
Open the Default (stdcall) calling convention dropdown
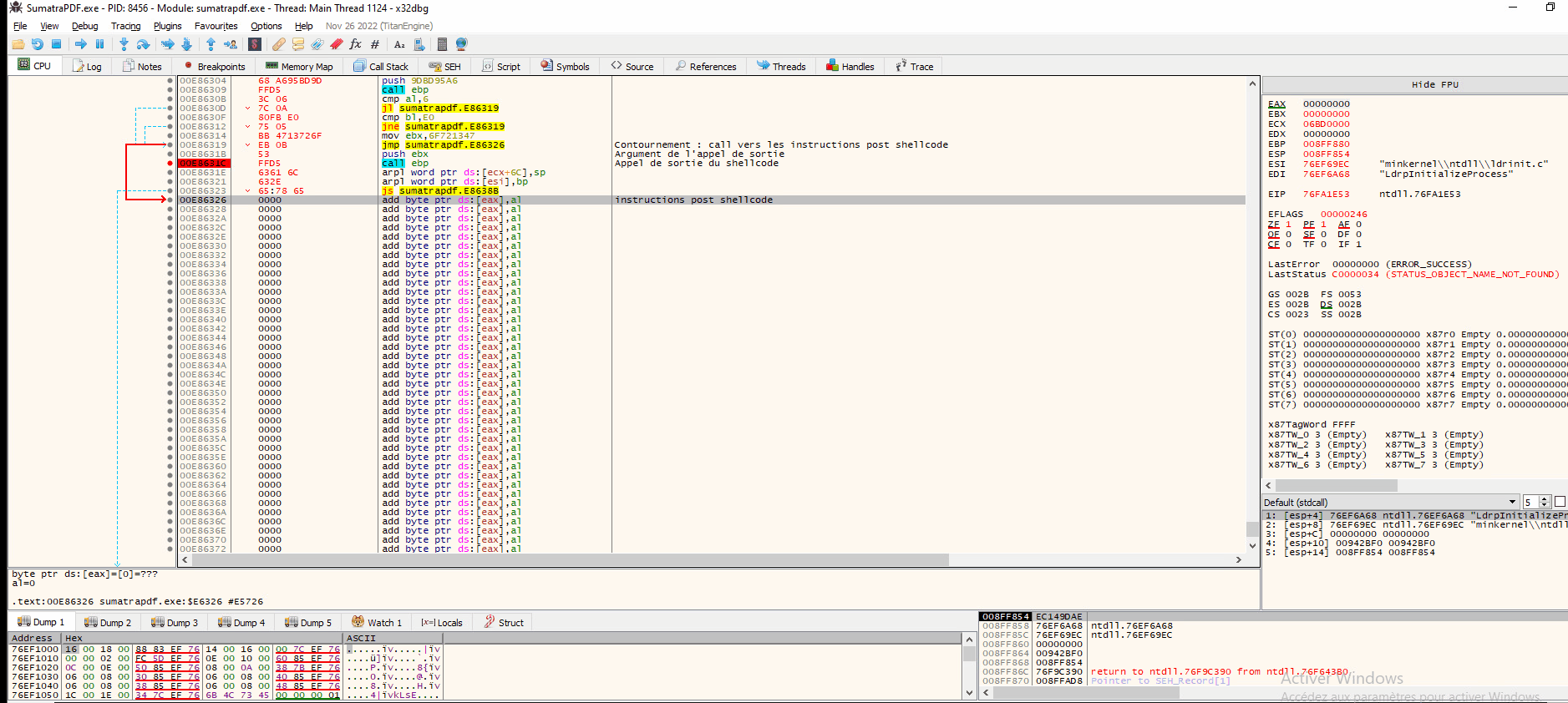point(1390,502)
